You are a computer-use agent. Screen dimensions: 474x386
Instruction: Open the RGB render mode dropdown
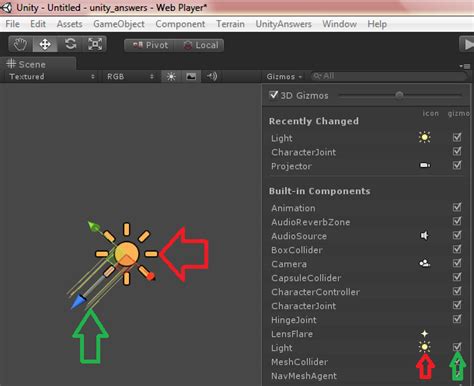click(130, 77)
